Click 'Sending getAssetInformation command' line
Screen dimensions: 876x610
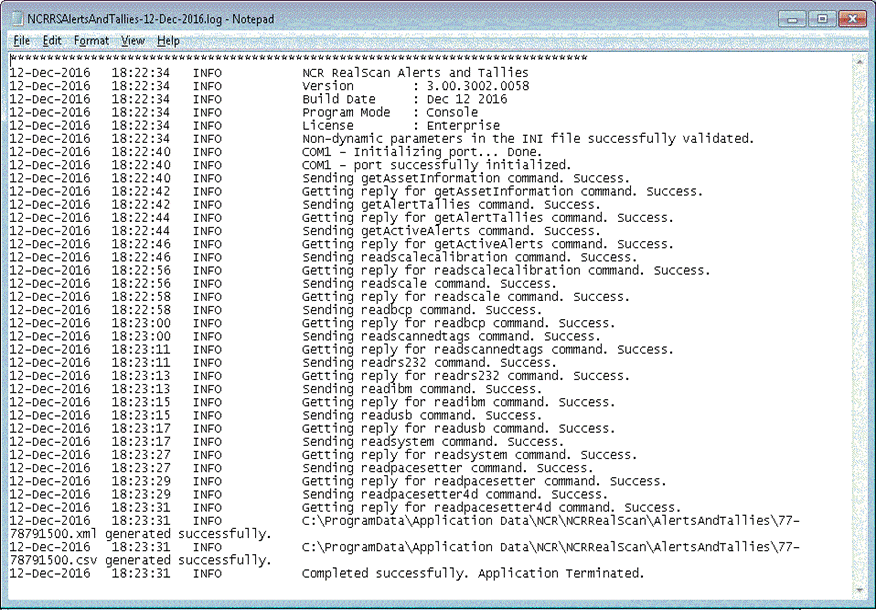coord(466,178)
